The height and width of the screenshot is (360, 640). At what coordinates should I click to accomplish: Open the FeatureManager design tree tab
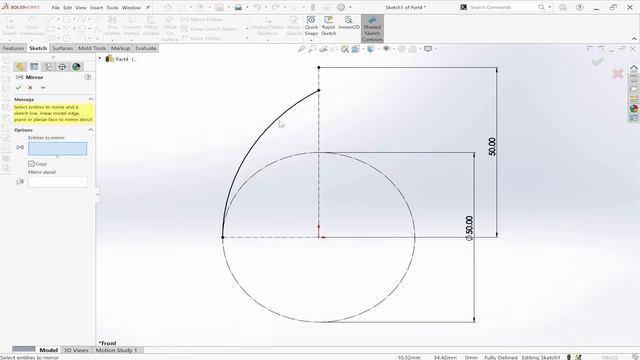tap(20, 67)
